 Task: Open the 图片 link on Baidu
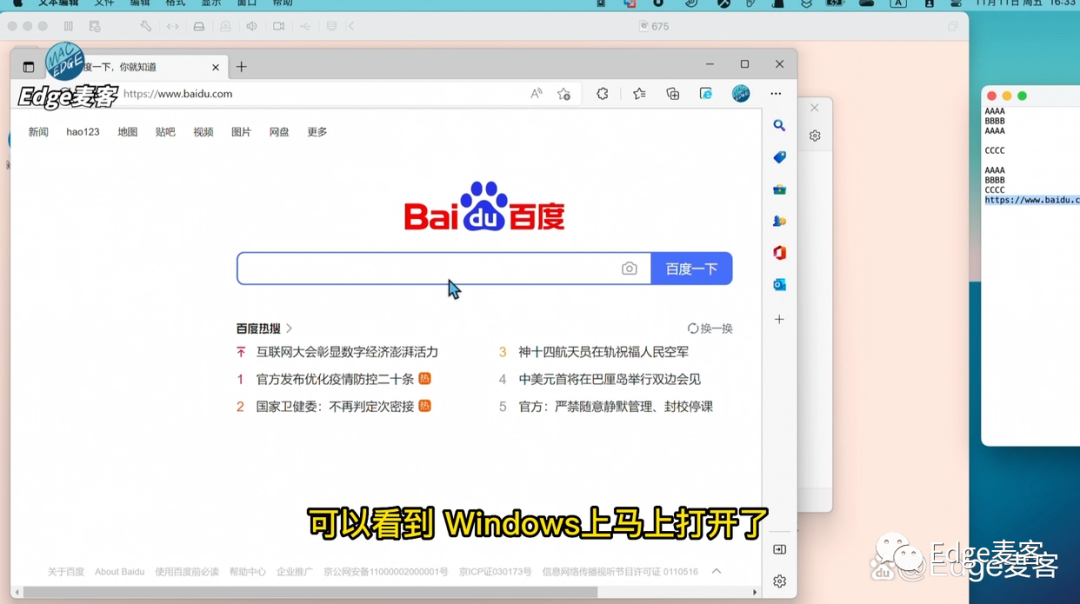pos(241,132)
